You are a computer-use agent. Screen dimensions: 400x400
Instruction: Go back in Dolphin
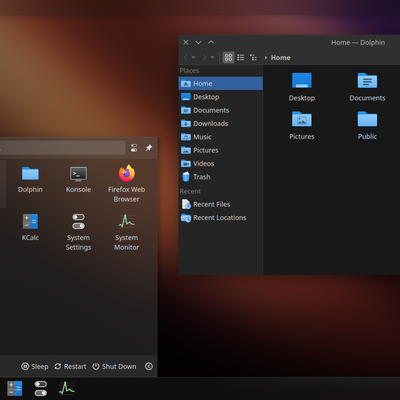[x=186, y=58]
